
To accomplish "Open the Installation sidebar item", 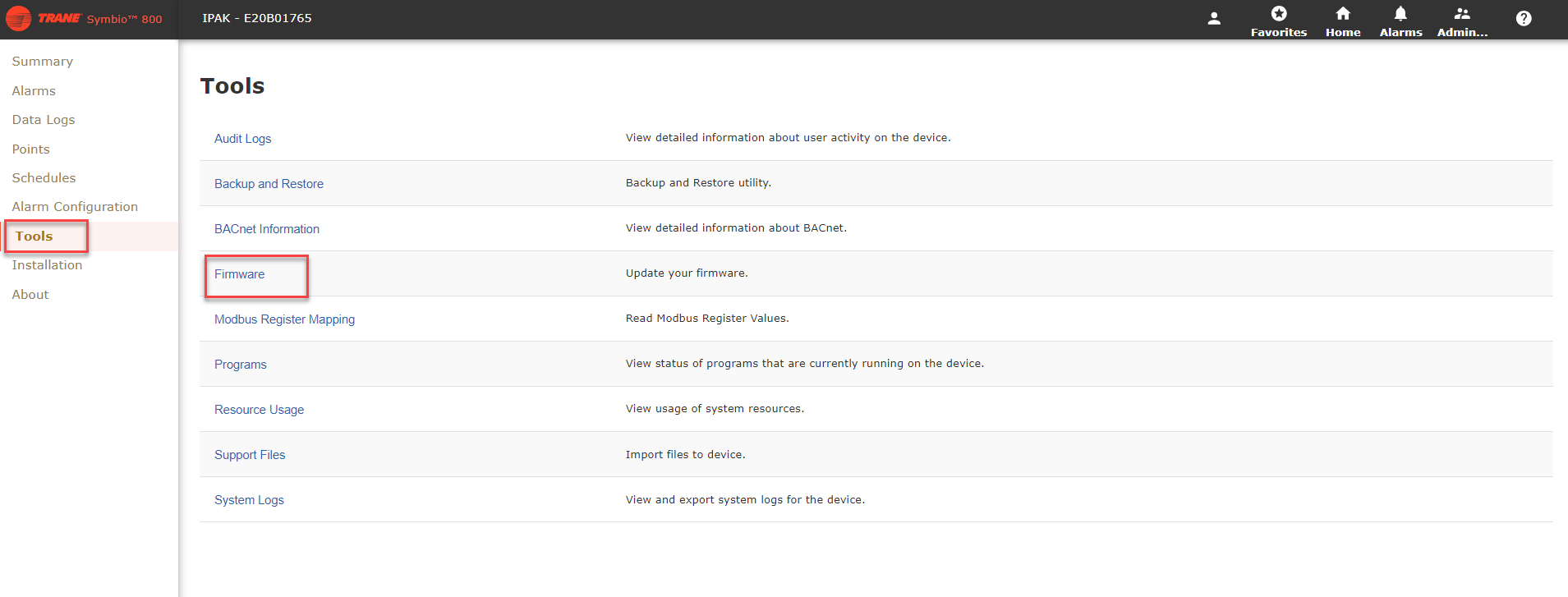I will coord(47,265).
